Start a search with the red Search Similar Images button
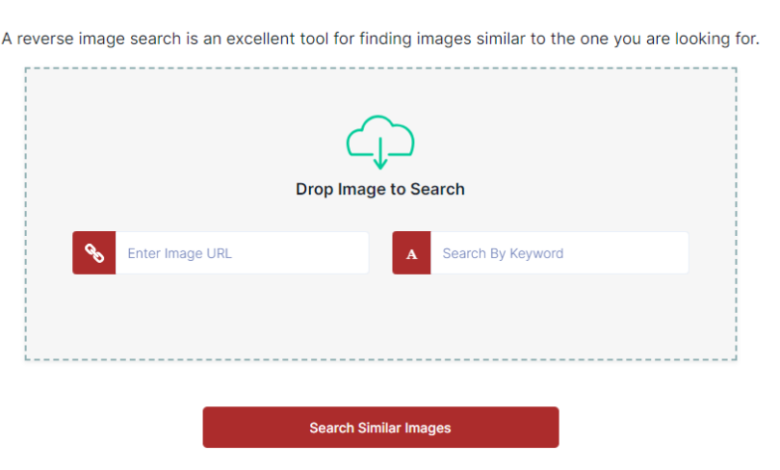Image resolution: width=780 pixels, height=470 pixels. [x=381, y=427]
